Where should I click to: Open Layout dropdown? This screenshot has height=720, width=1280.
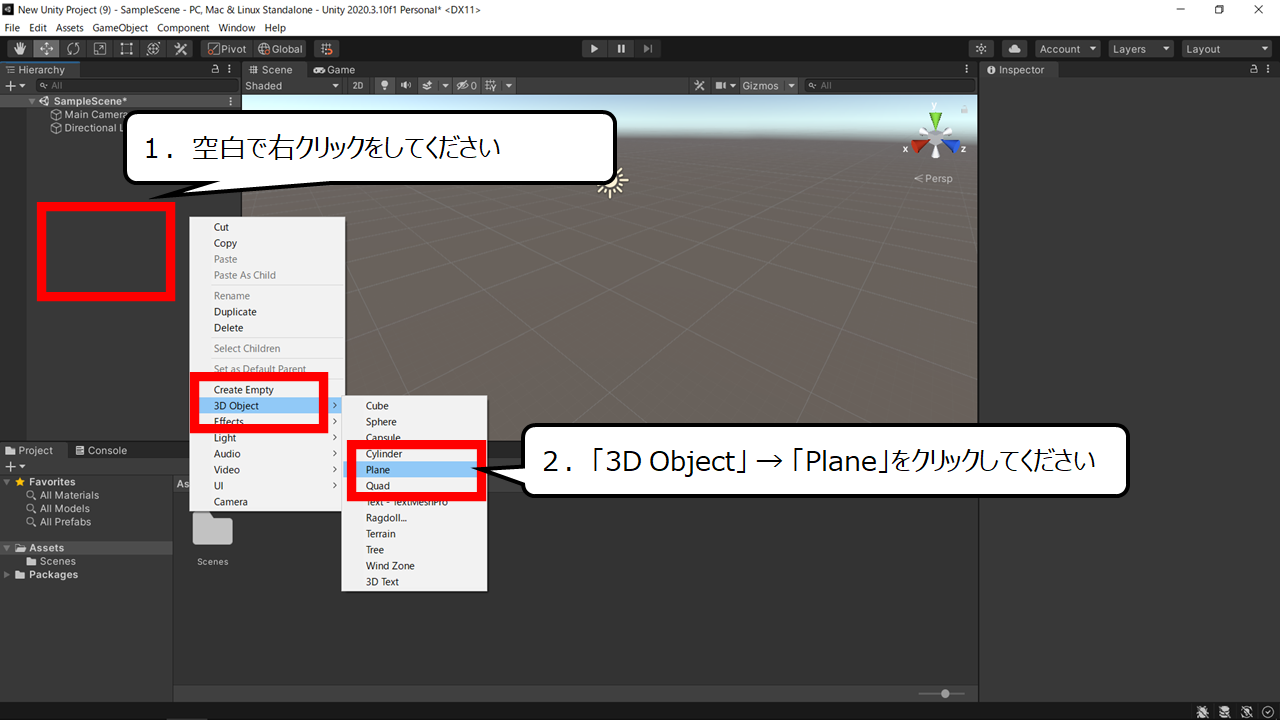[x=1226, y=49]
